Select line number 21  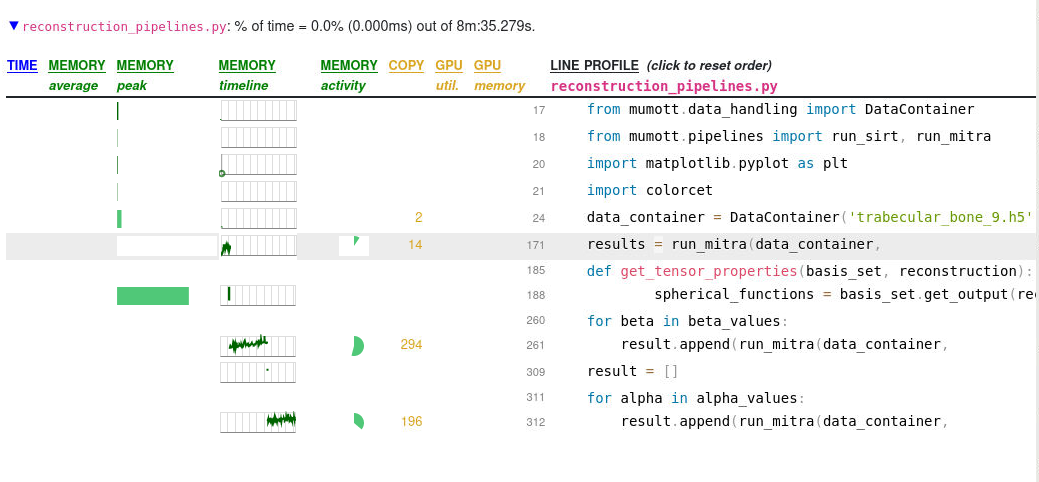pos(539,192)
